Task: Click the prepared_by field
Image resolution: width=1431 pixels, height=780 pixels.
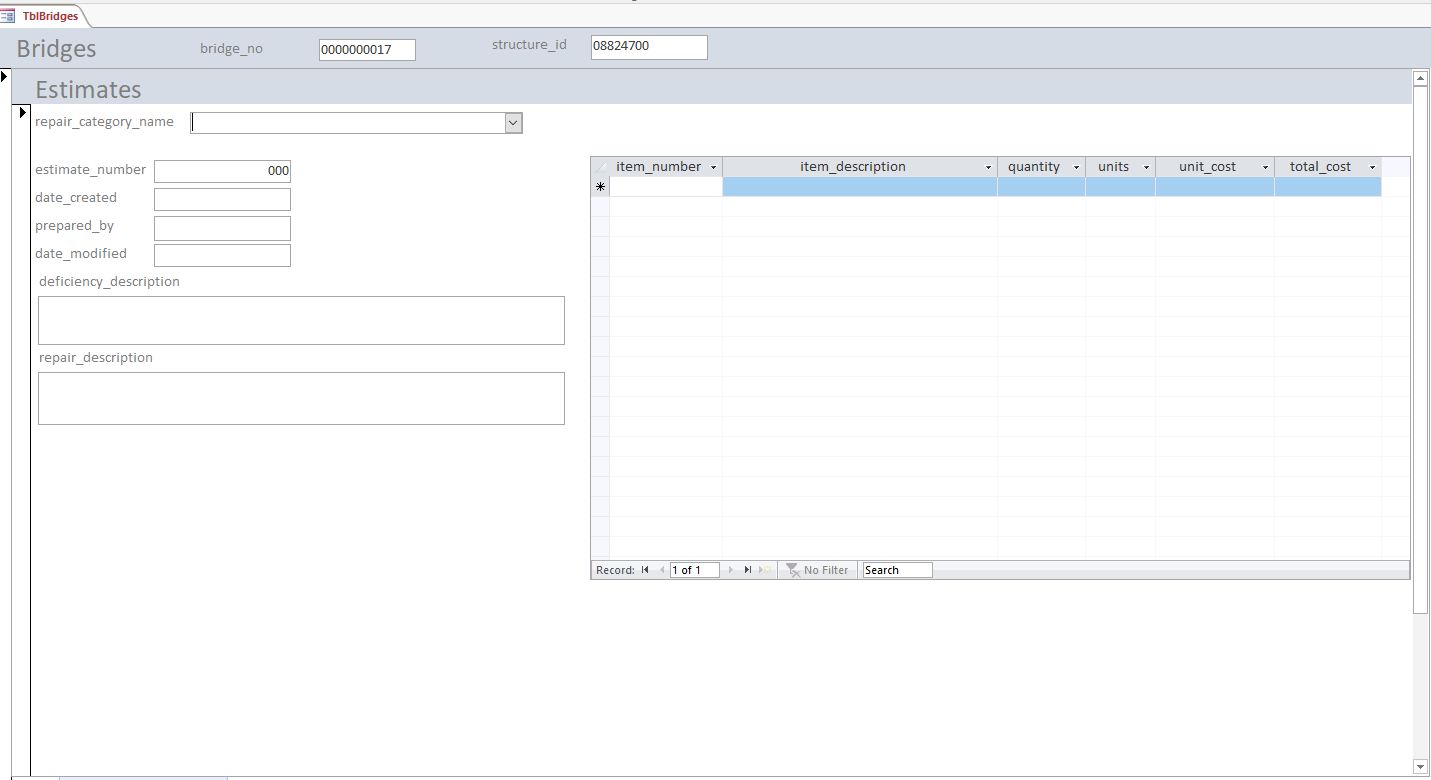Action: tap(222, 227)
